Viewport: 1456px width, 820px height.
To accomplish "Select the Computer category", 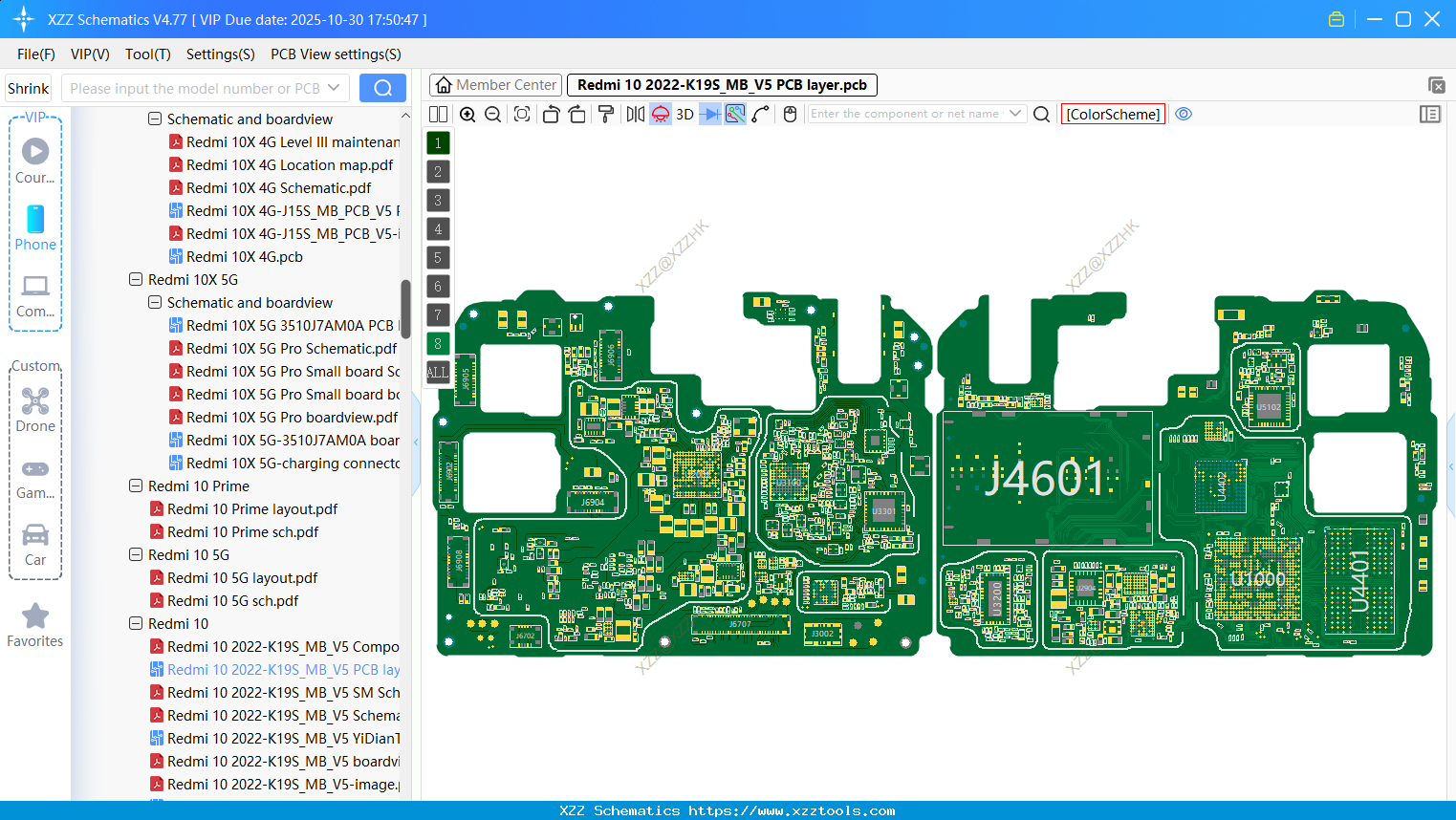I will point(35,295).
